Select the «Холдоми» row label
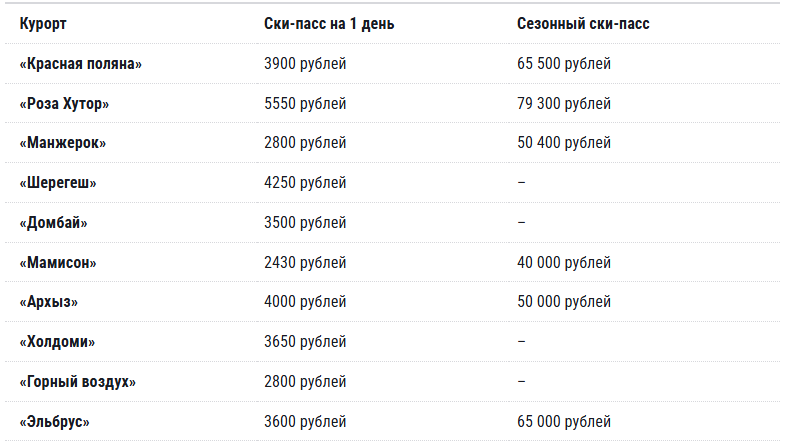 (x=57, y=342)
